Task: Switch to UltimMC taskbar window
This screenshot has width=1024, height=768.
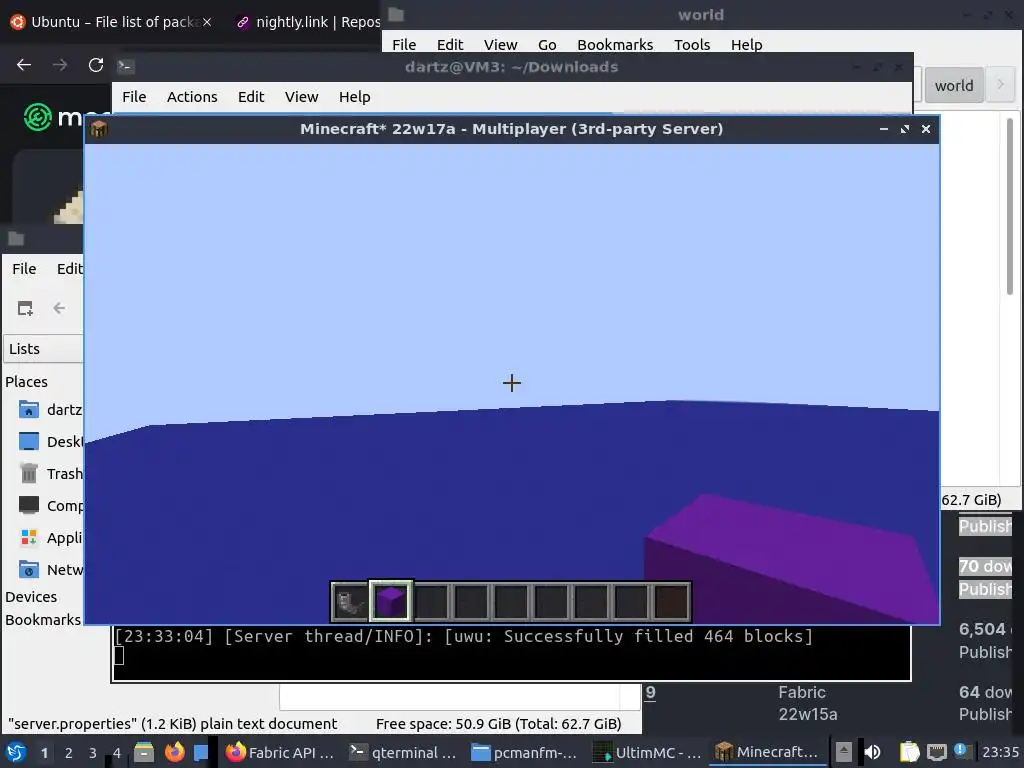Action: click(x=647, y=752)
